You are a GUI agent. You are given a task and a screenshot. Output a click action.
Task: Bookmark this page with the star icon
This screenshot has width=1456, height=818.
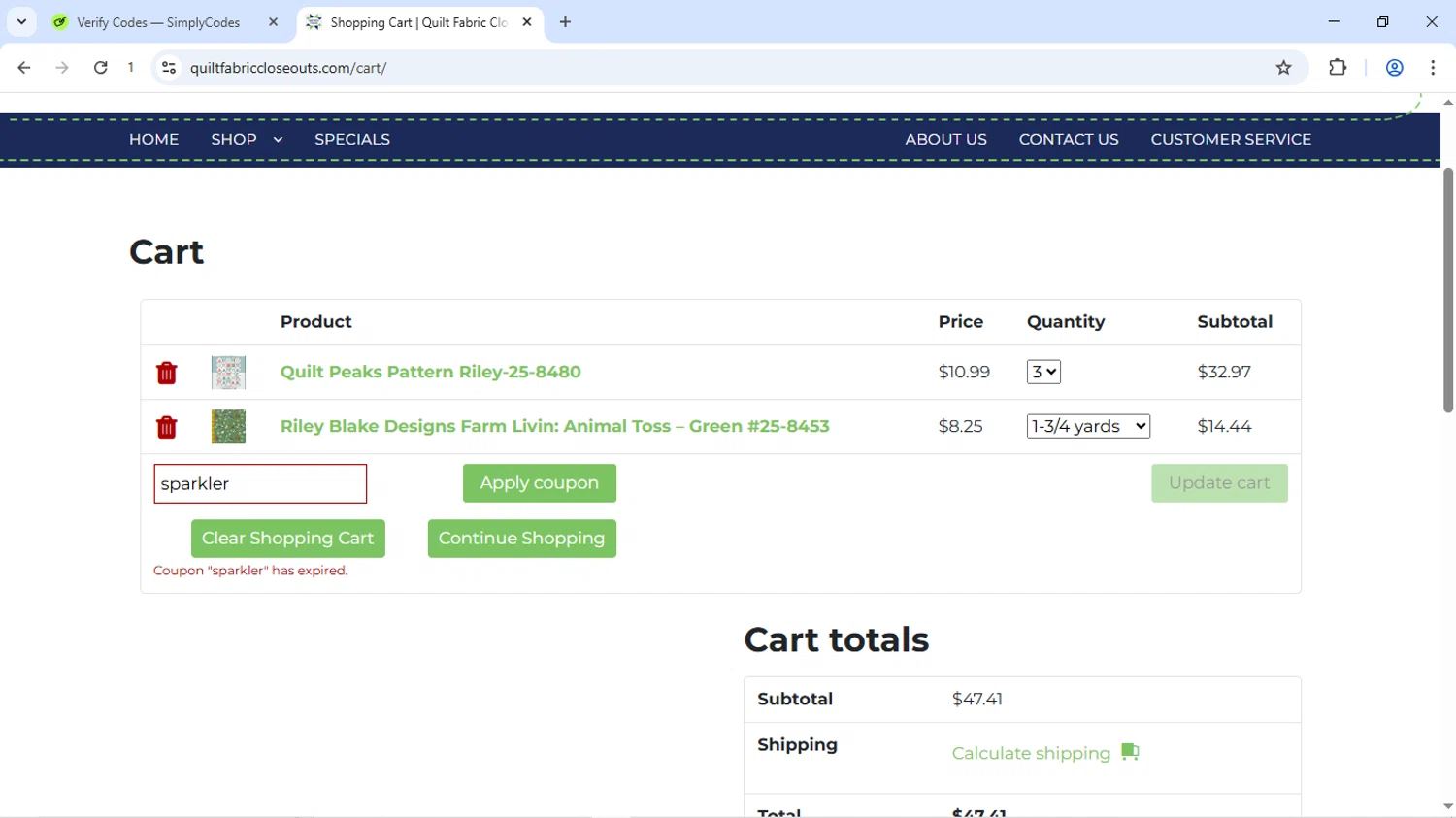pos(1284,68)
